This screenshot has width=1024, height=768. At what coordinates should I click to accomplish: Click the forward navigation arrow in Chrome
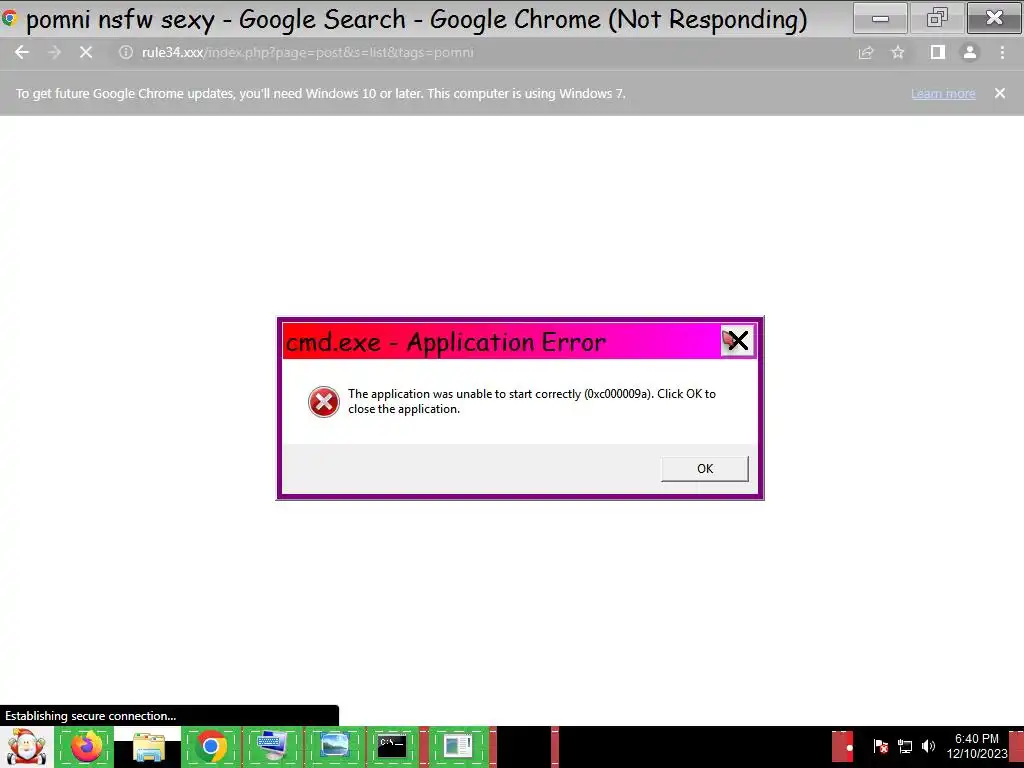tap(54, 52)
